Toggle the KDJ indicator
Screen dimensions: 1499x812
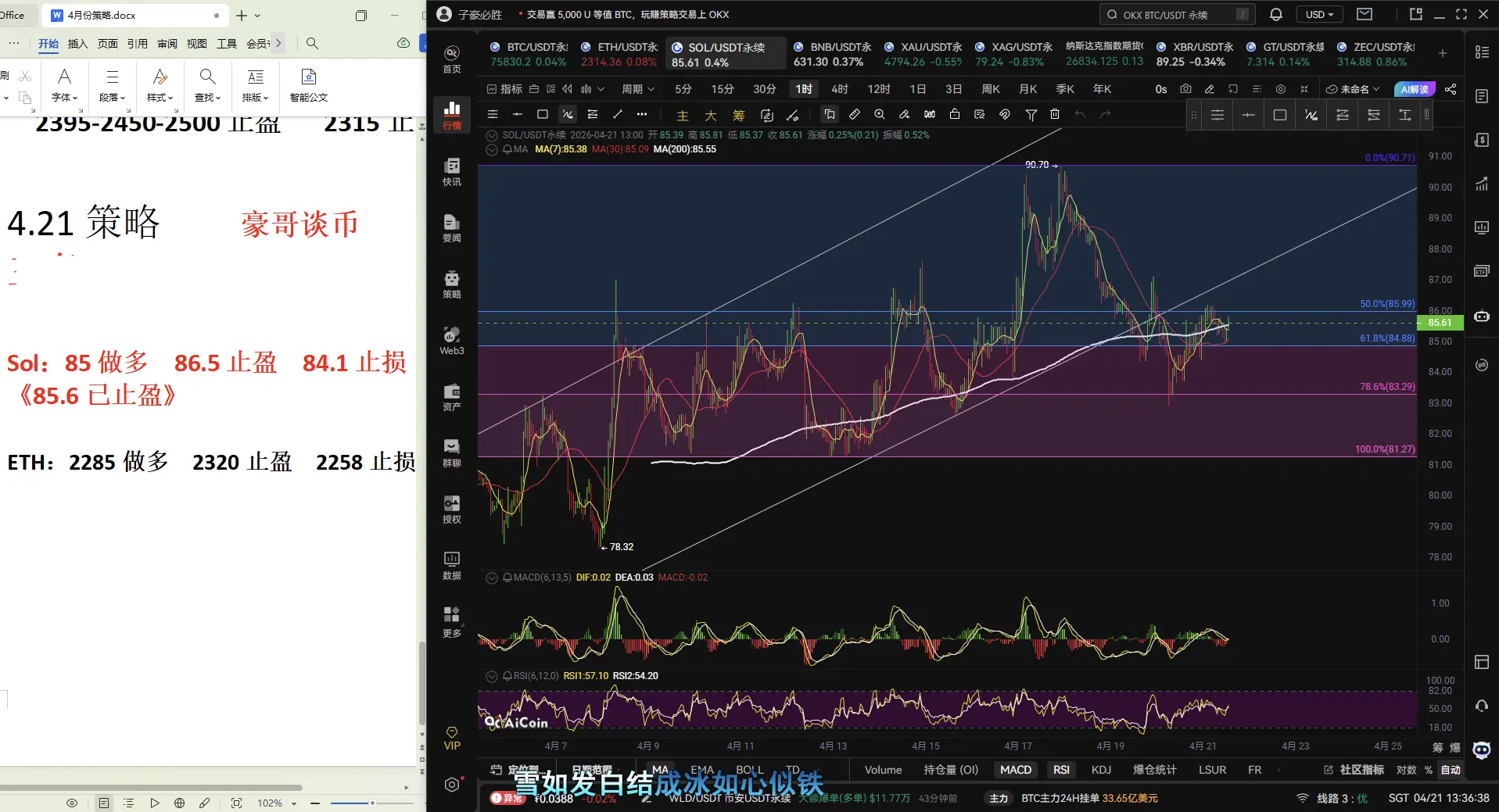pos(1101,770)
